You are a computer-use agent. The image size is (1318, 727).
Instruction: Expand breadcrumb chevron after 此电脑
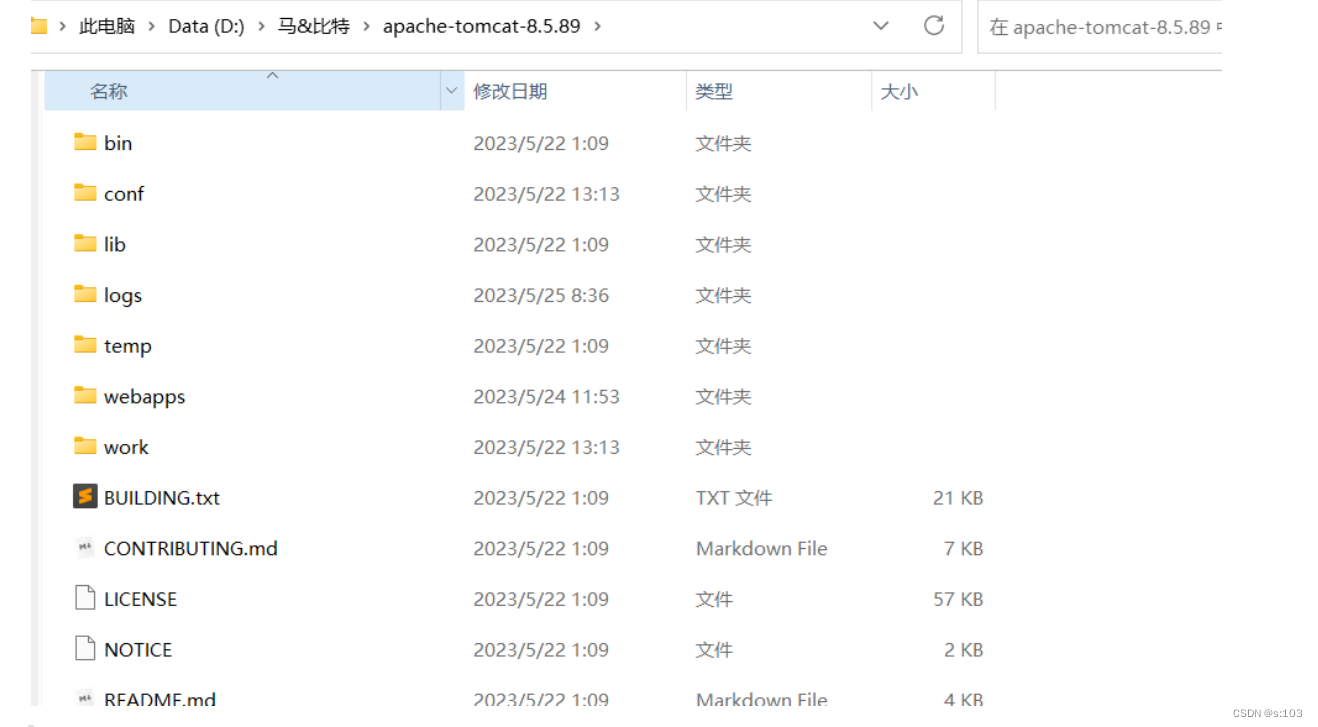point(151,27)
